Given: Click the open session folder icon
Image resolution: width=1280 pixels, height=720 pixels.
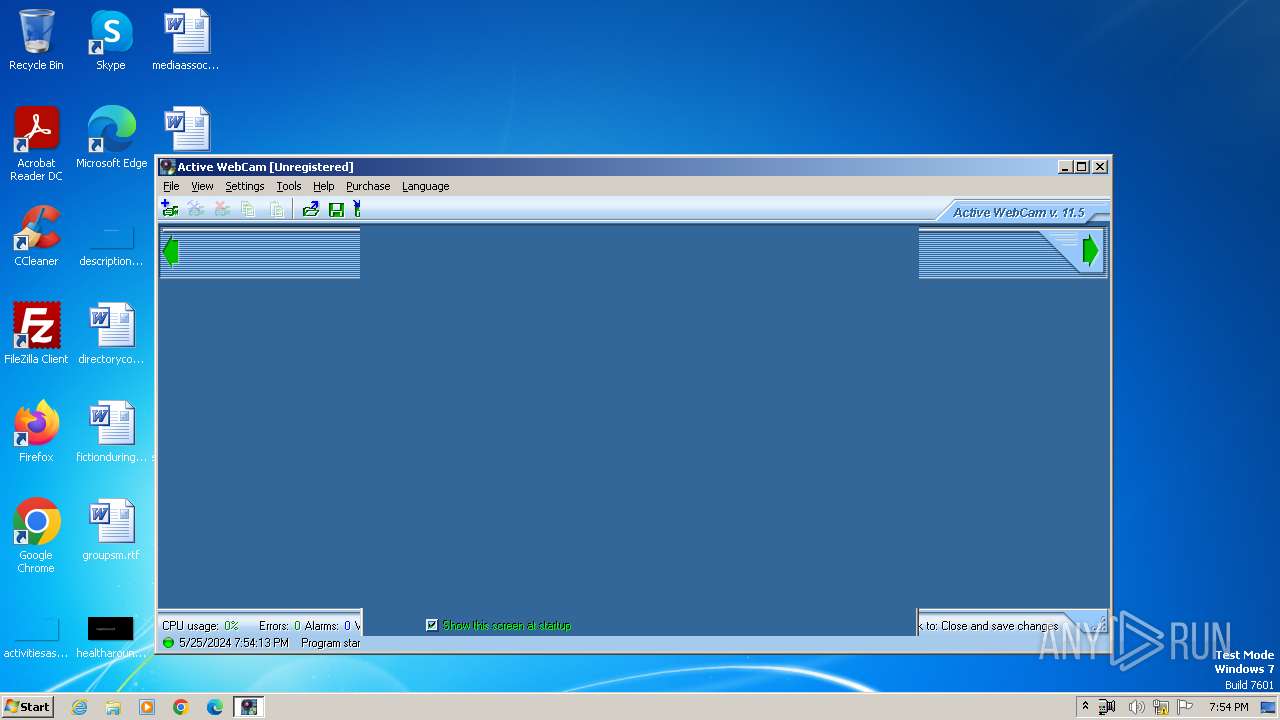Looking at the screenshot, I should pos(310,209).
